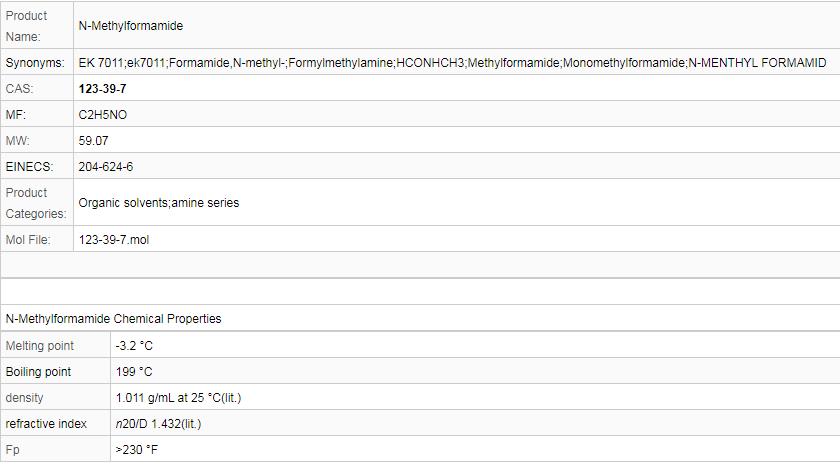
Task: Click the Melting point label
Action: point(40,346)
